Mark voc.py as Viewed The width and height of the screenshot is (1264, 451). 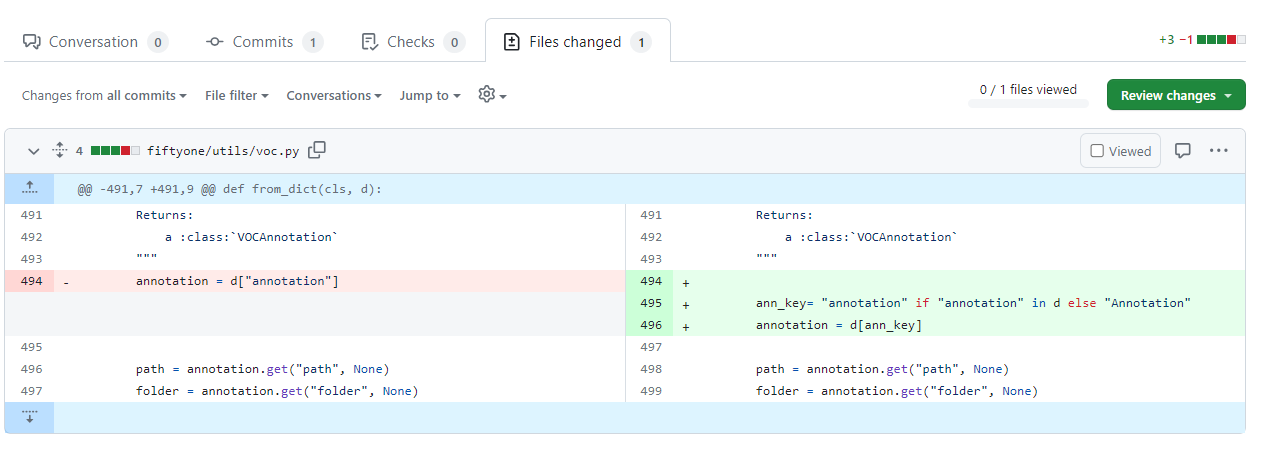point(1120,151)
